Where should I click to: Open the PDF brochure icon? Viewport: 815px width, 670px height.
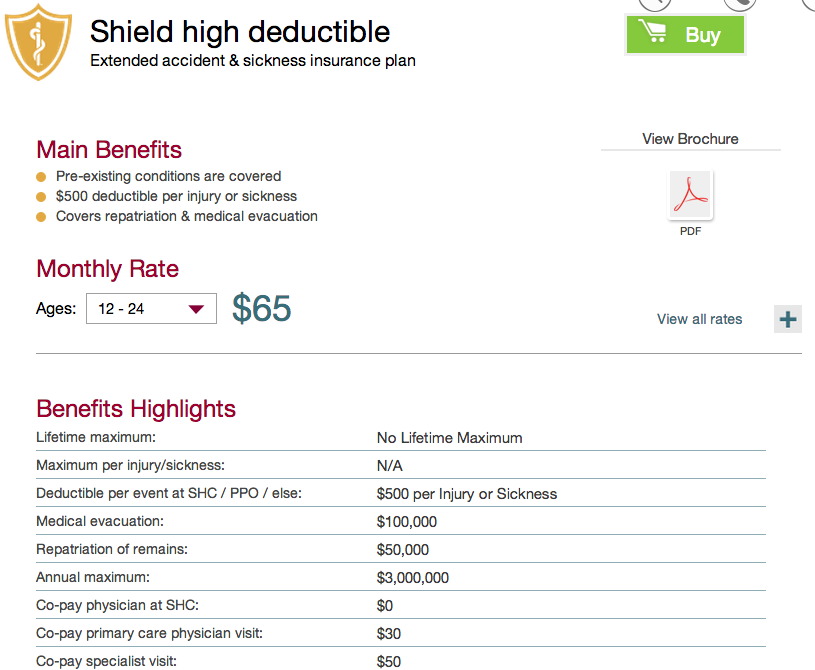point(690,195)
